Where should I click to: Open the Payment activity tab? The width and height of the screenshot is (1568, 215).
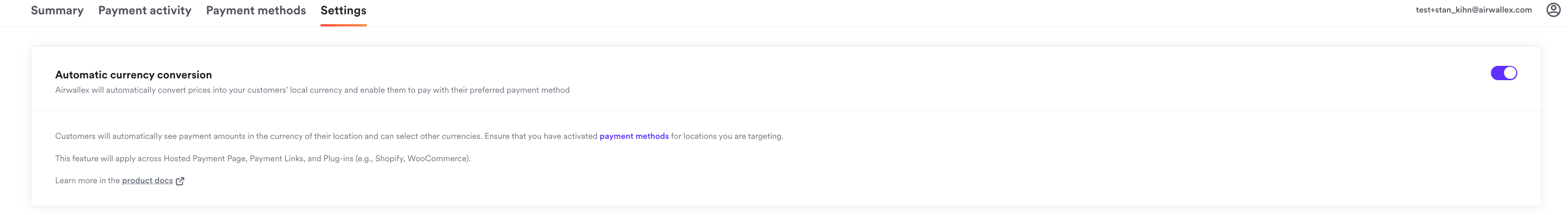click(x=145, y=10)
